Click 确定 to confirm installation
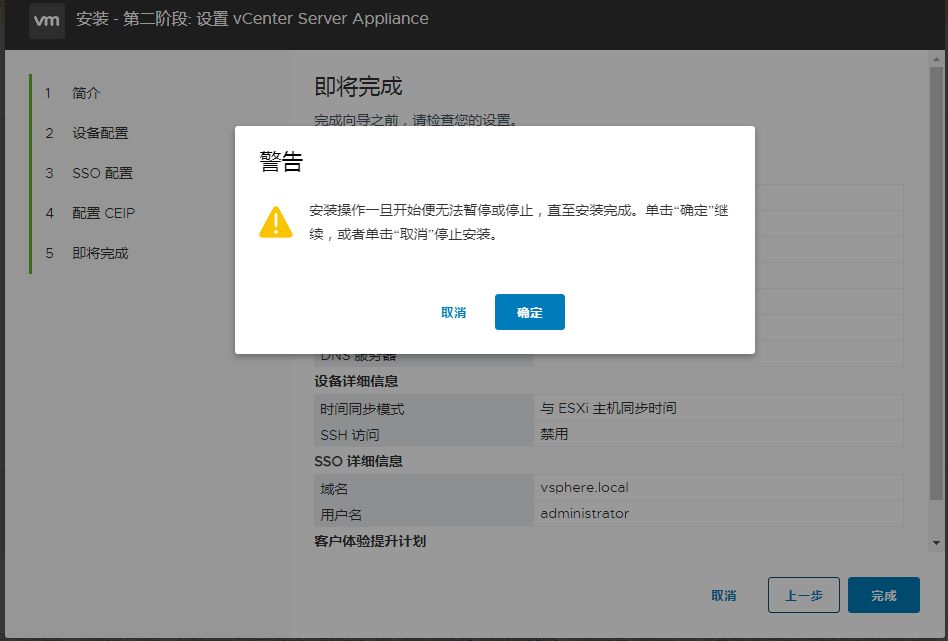 click(x=530, y=312)
